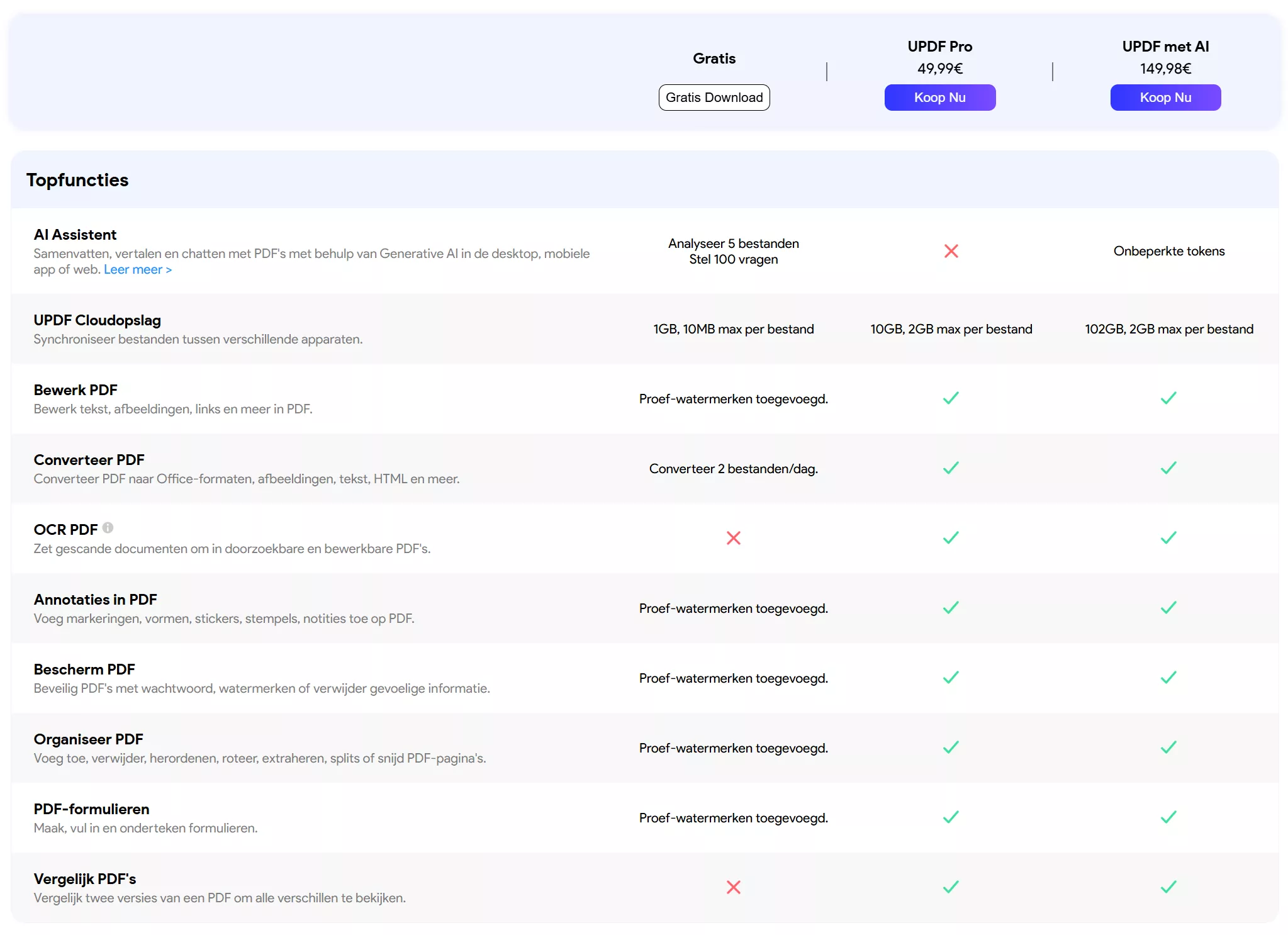The height and width of the screenshot is (935, 1288).
Task: Click red cross for AI Assistent Pro column
Action: coord(951,251)
